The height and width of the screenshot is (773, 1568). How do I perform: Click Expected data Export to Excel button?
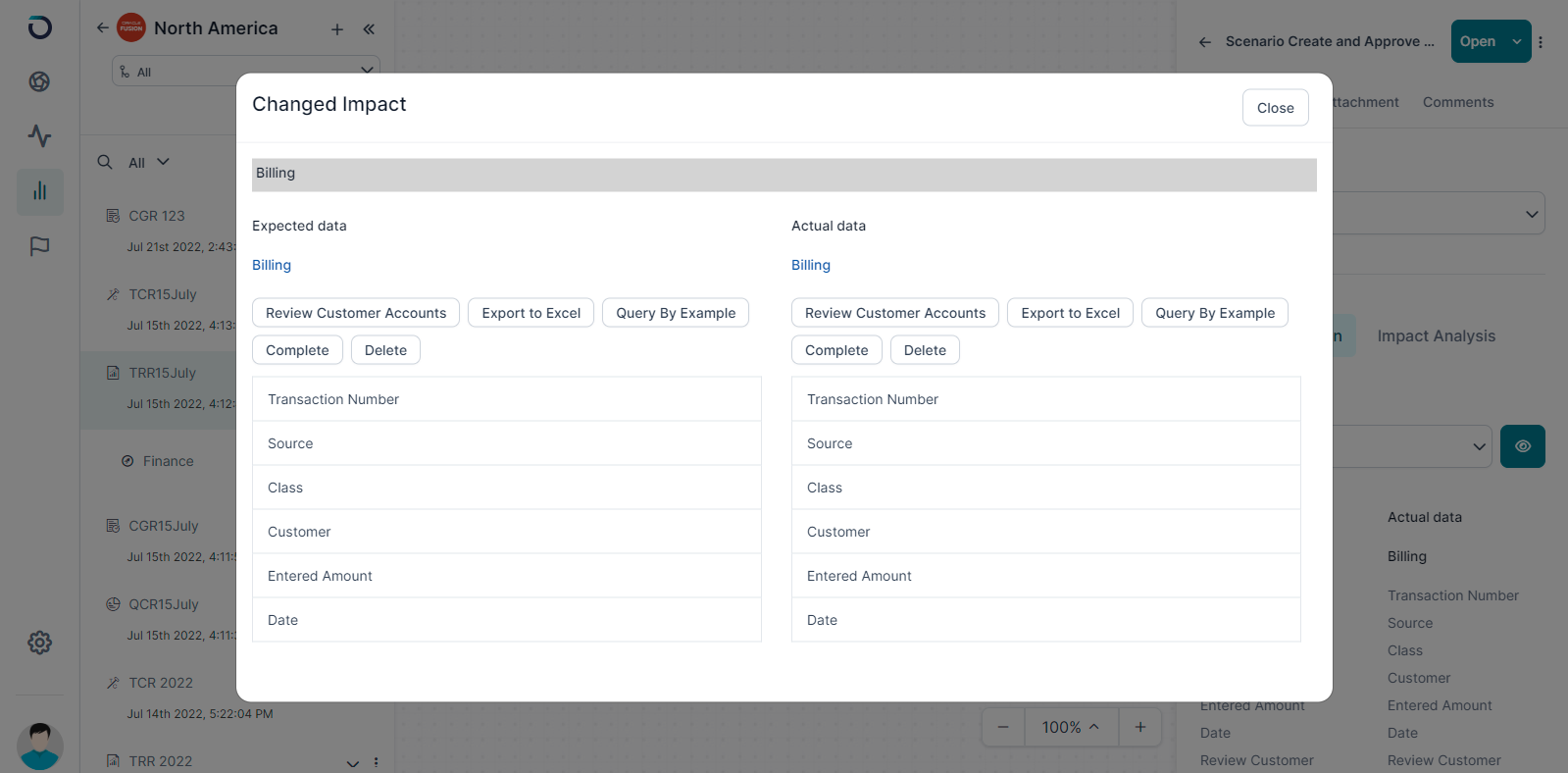point(531,313)
